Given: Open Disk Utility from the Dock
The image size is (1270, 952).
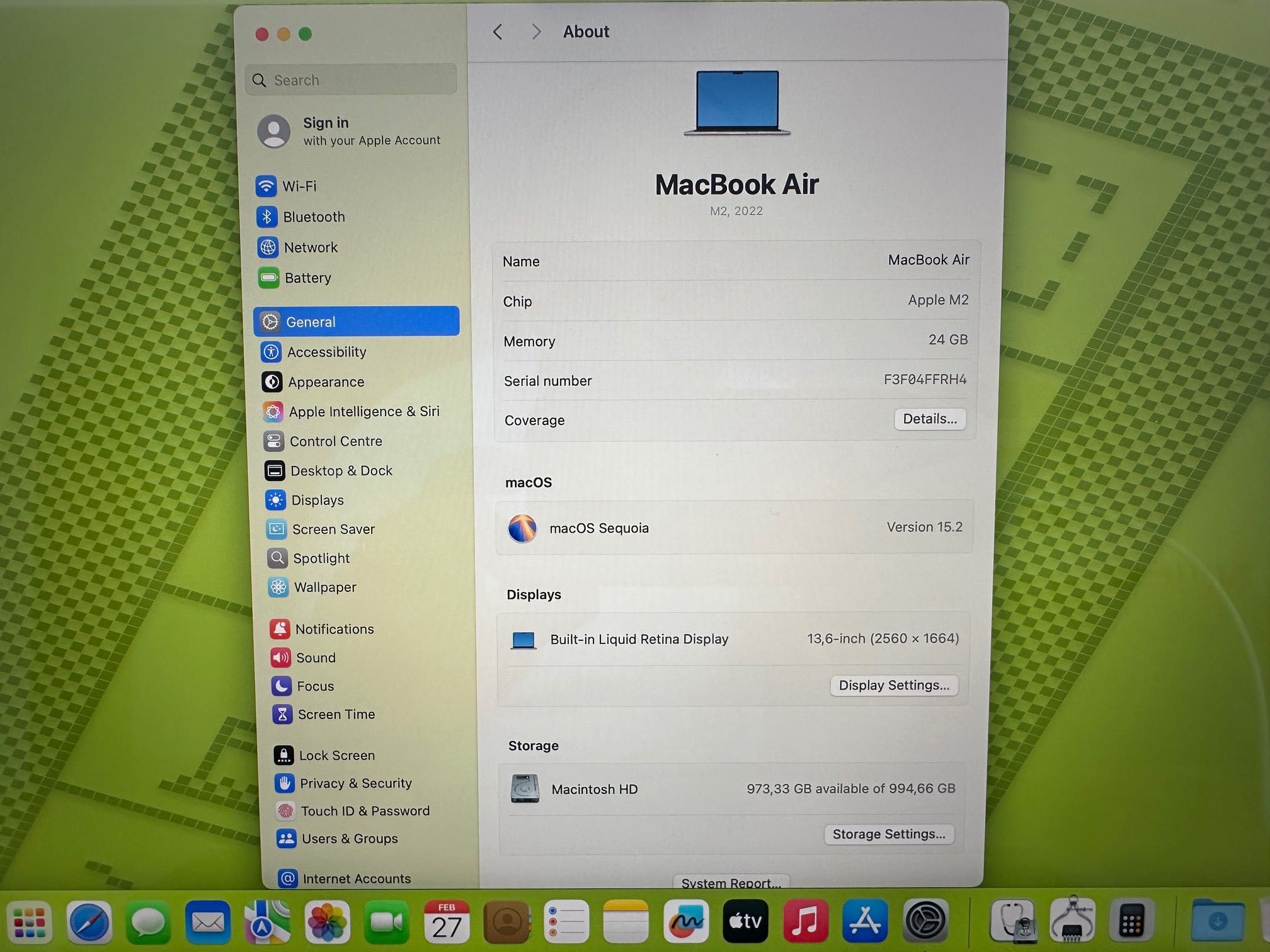Looking at the screenshot, I should (1013, 921).
